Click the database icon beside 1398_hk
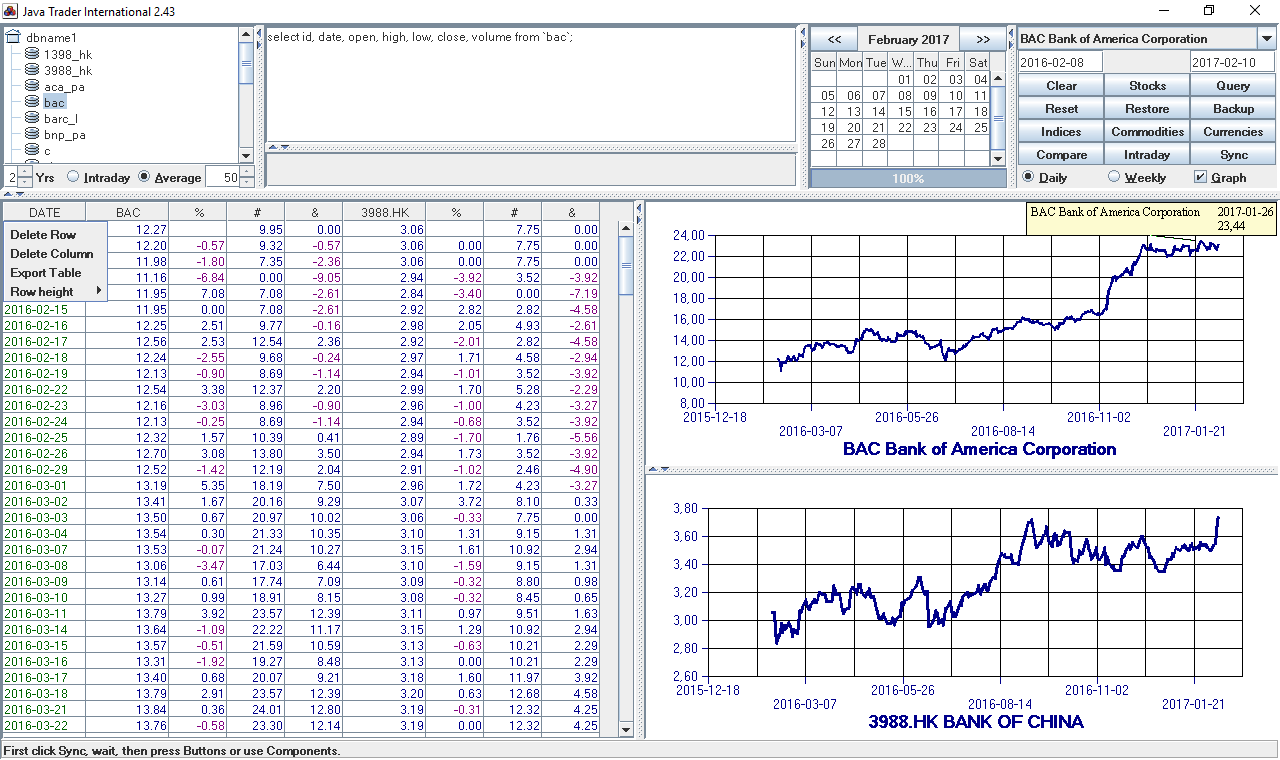 (33, 54)
